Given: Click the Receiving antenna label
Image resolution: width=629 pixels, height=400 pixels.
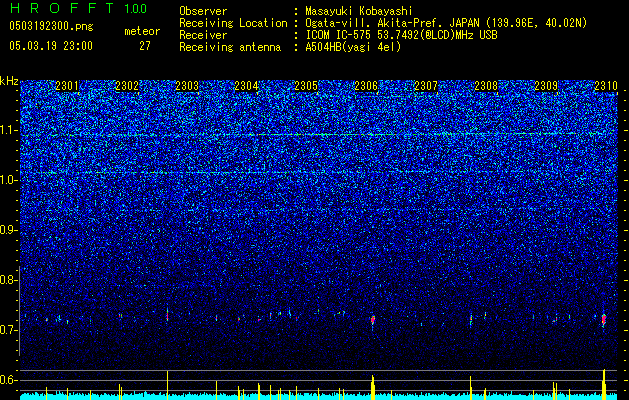Looking at the screenshot, I should point(230,47).
